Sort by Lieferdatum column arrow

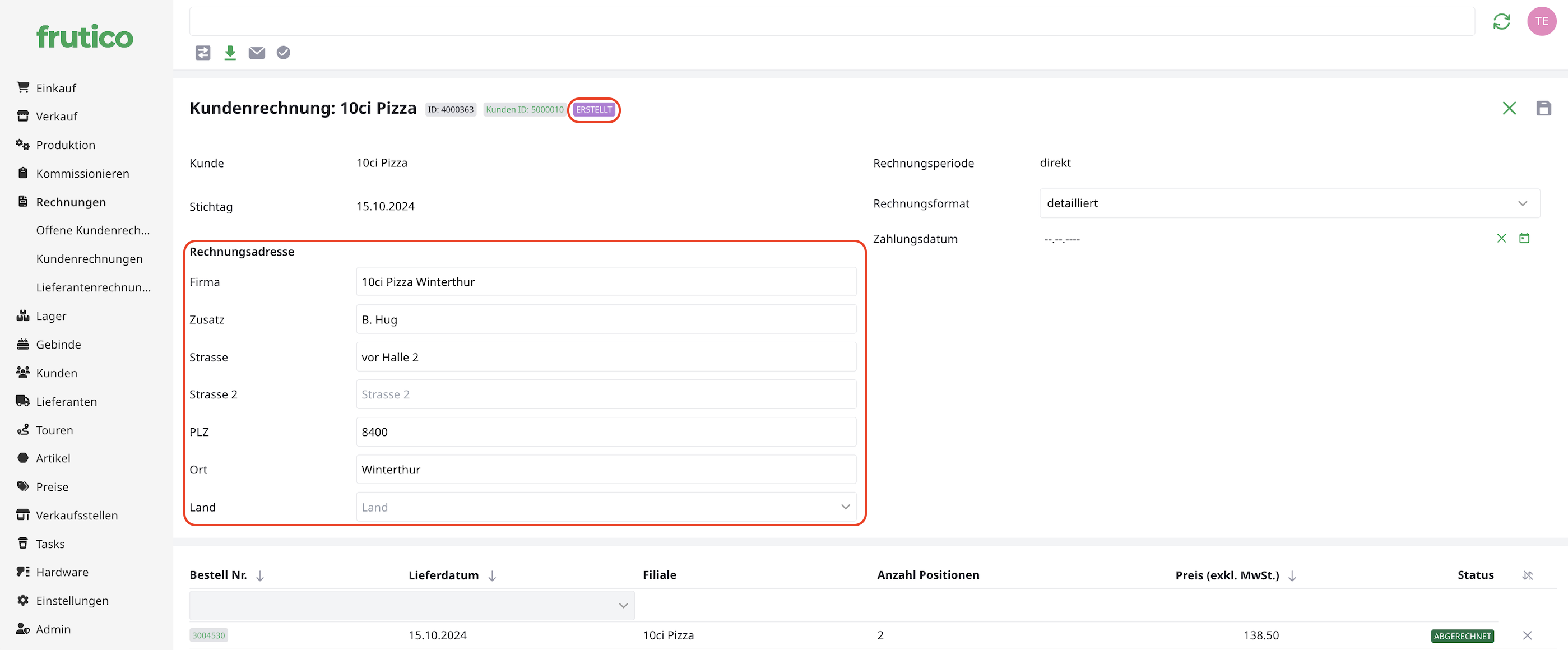(x=493, y=575)
